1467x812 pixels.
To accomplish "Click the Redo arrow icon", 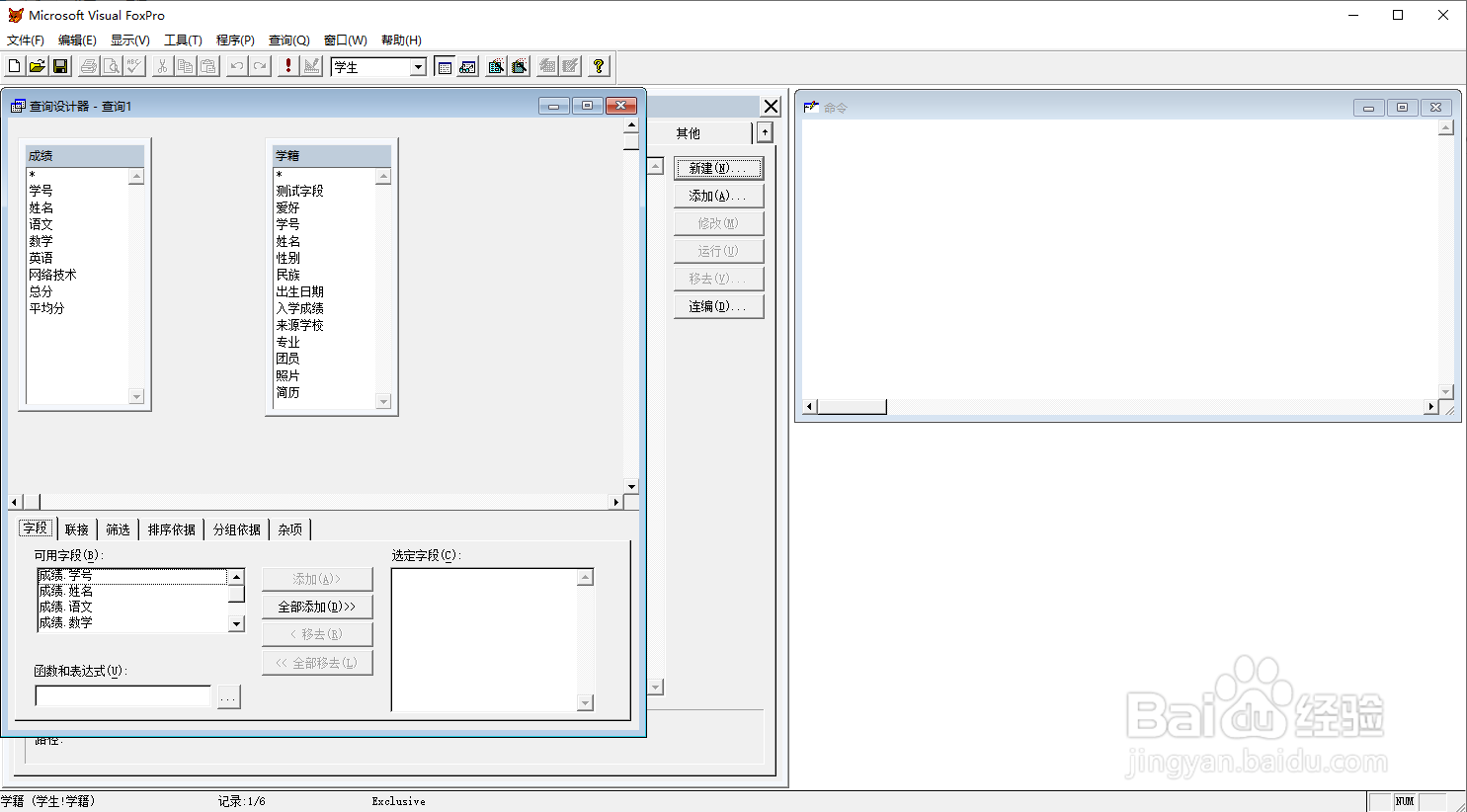I will pyautogui.click(x=260, y=66).
